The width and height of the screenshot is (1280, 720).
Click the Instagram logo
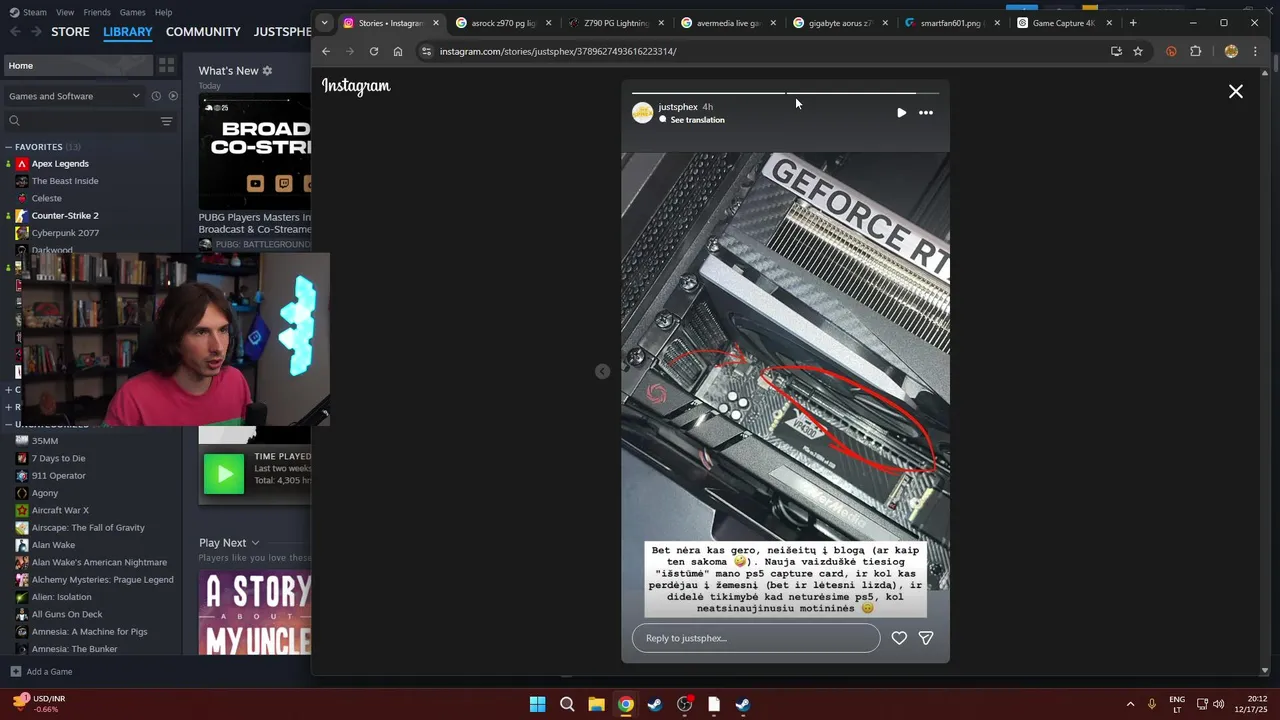pos(356,87)
